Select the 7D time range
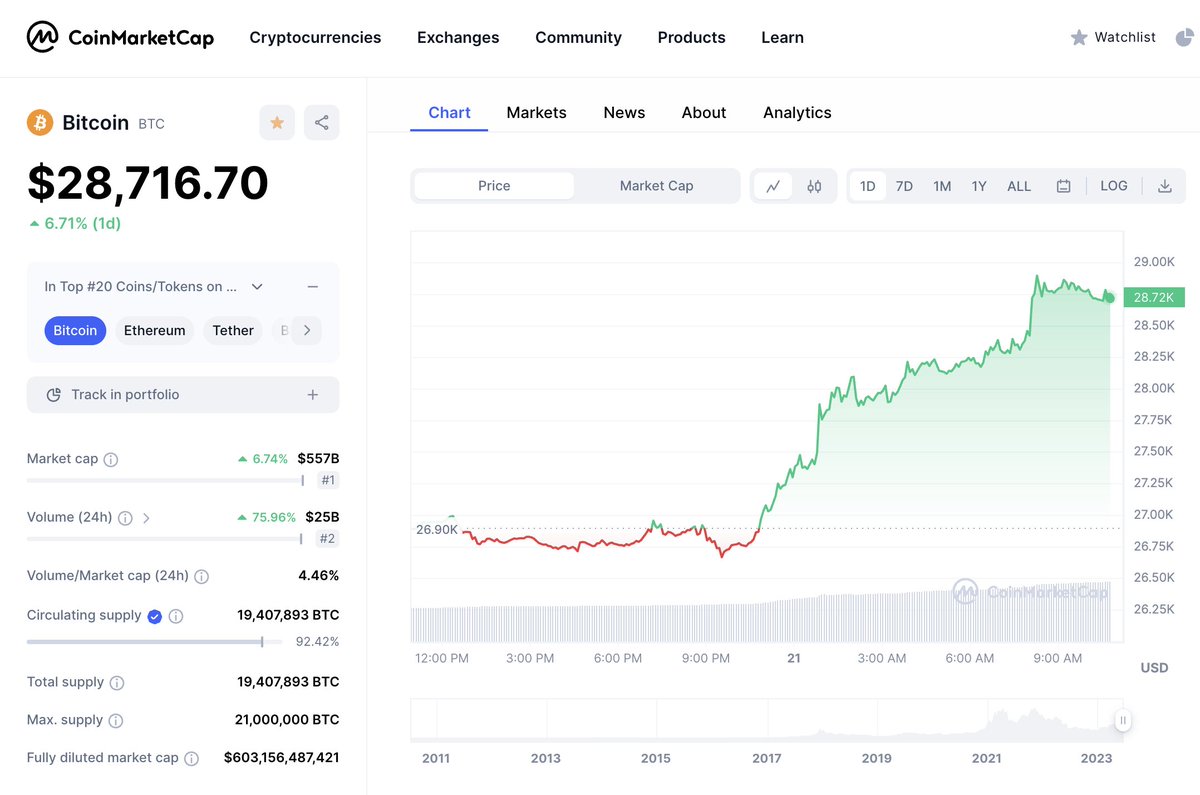The image size is (1200, 795). click(904, 186)
